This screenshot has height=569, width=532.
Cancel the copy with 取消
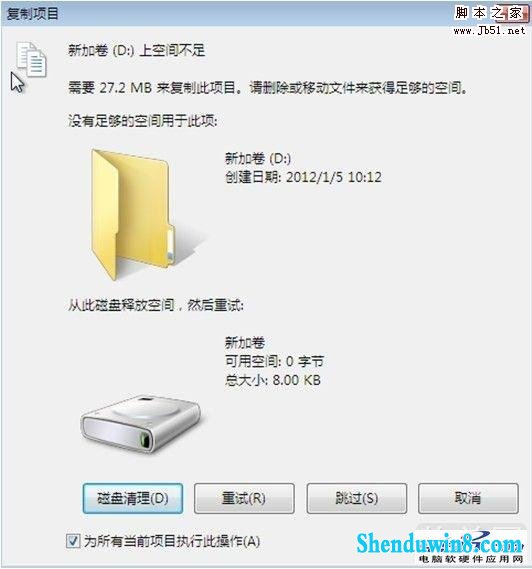(x=468, y=498)
